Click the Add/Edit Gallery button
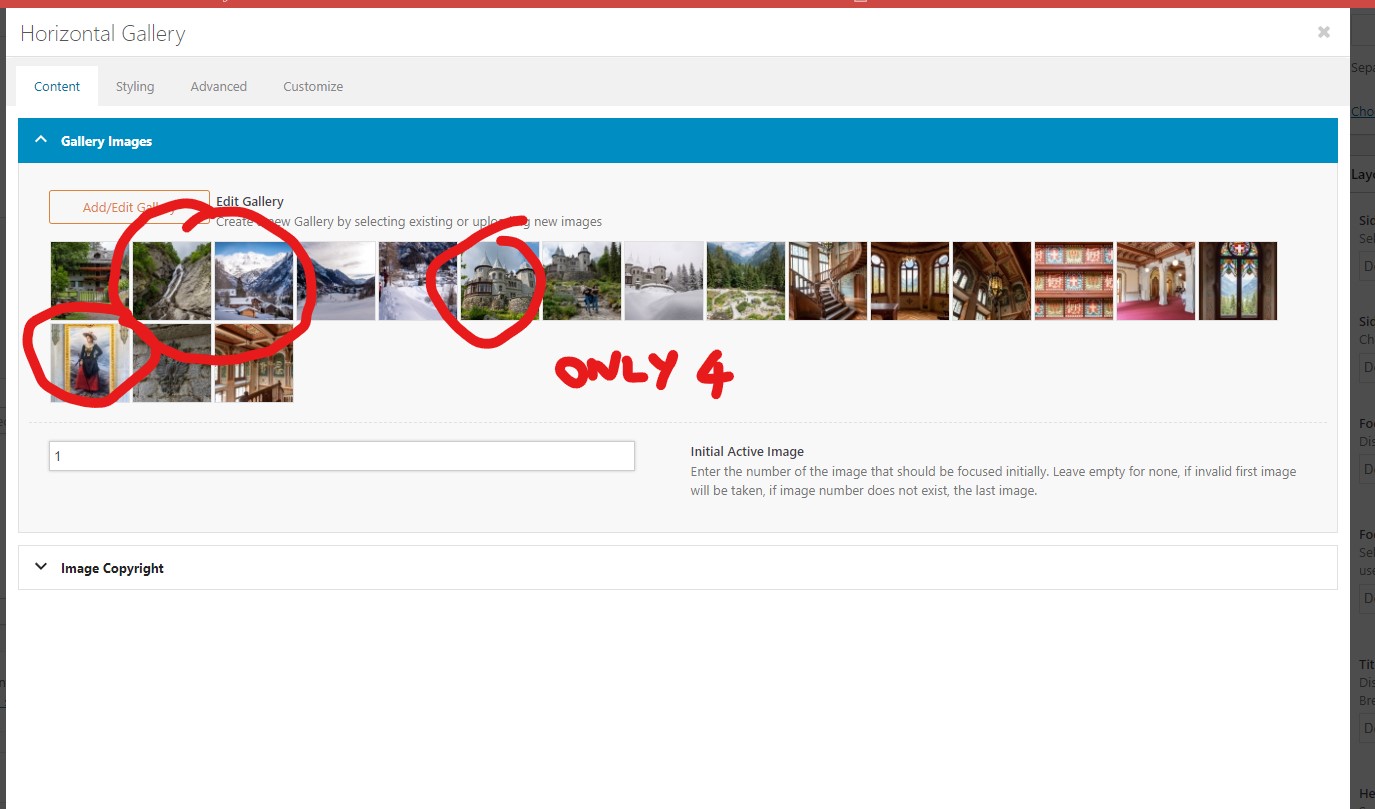 129,207
